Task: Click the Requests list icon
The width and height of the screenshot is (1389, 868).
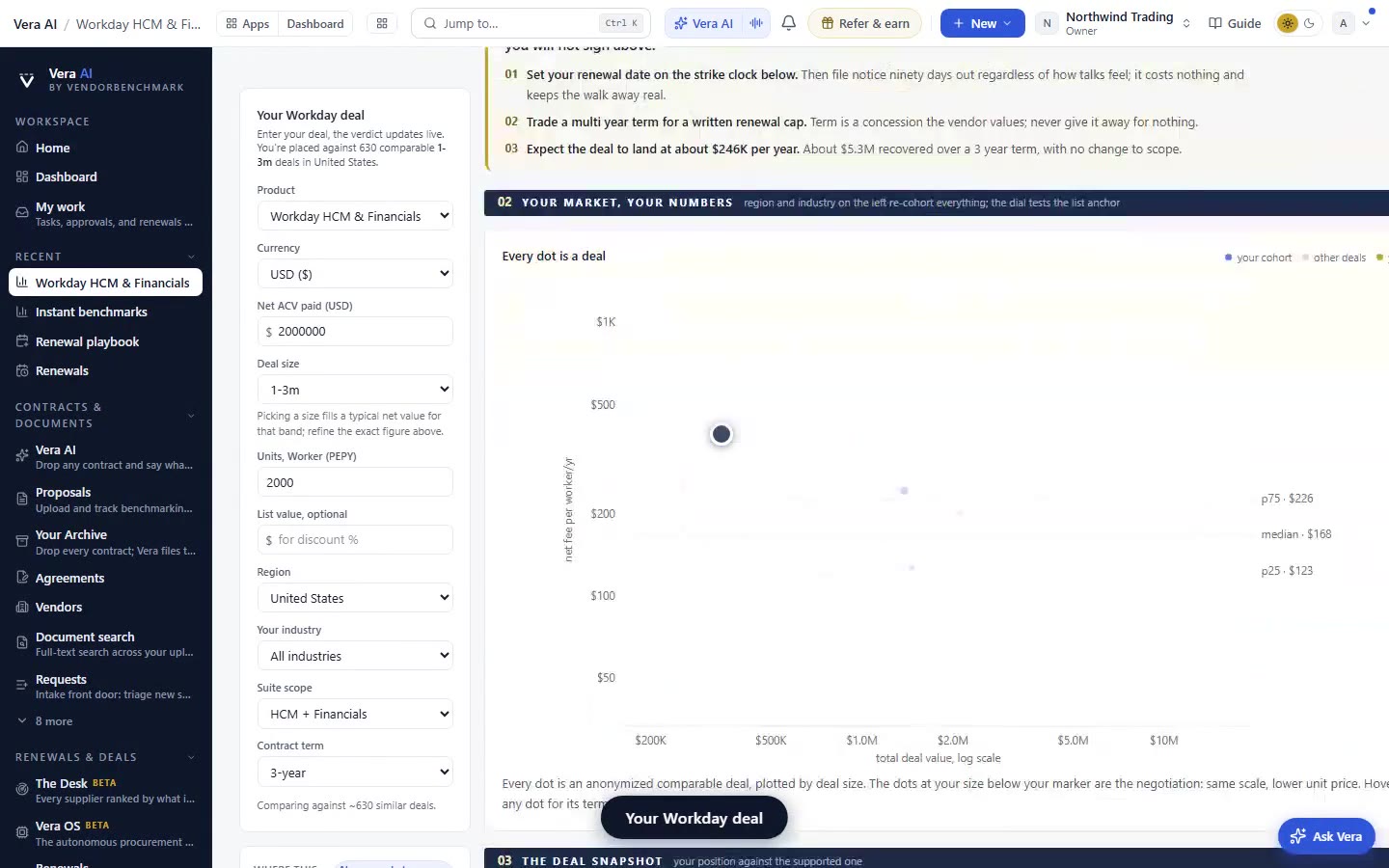Action: (x=22, y=686)
